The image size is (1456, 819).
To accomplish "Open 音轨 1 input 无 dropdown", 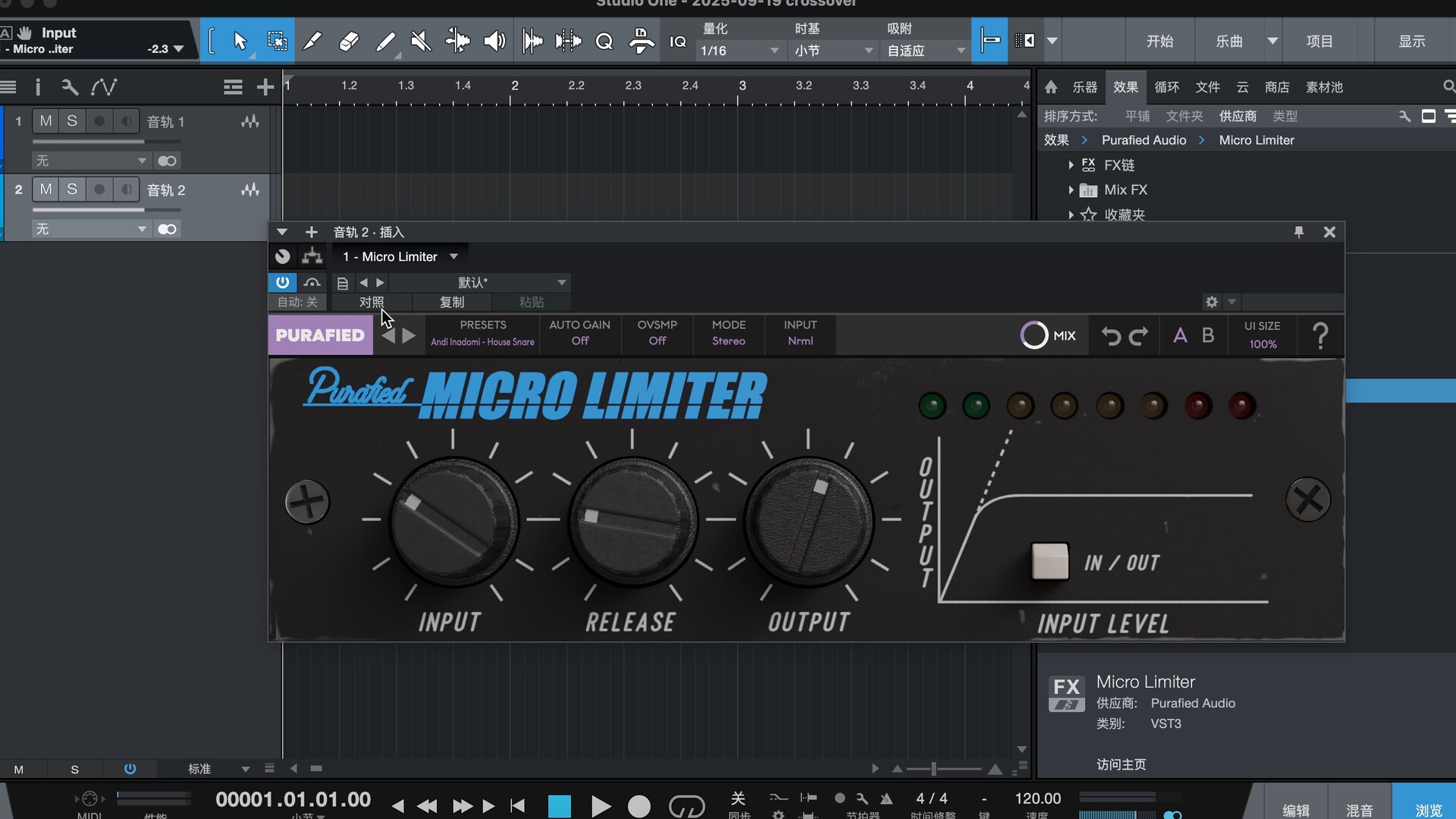I will [x=90, y=161].
